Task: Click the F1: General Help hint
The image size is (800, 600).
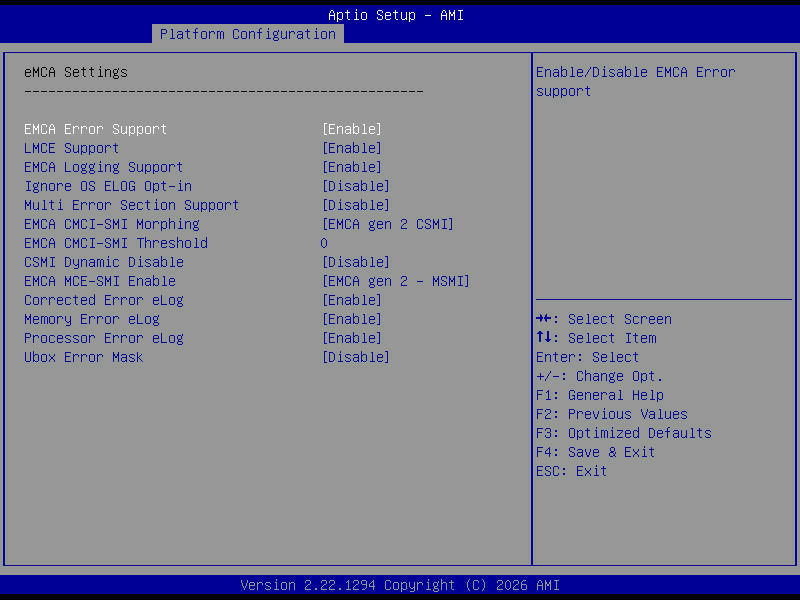Action: [600, 395]
